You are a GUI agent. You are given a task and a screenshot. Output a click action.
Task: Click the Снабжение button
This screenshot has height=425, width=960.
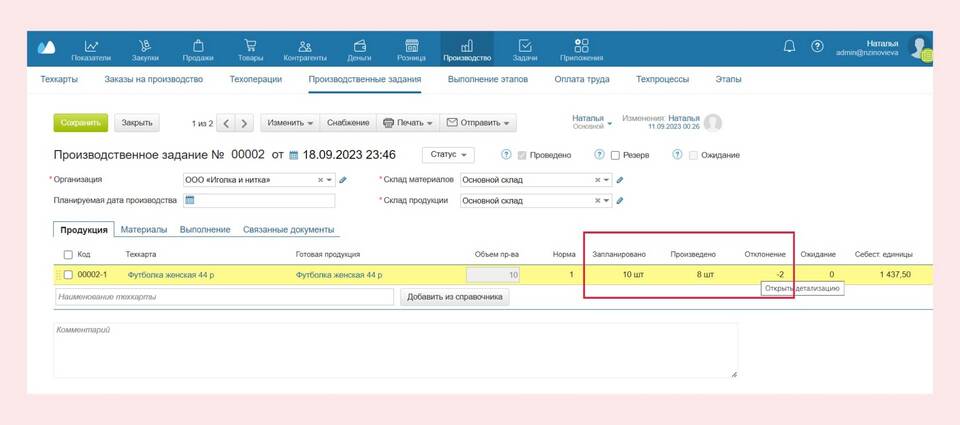(x=348, y=123)
